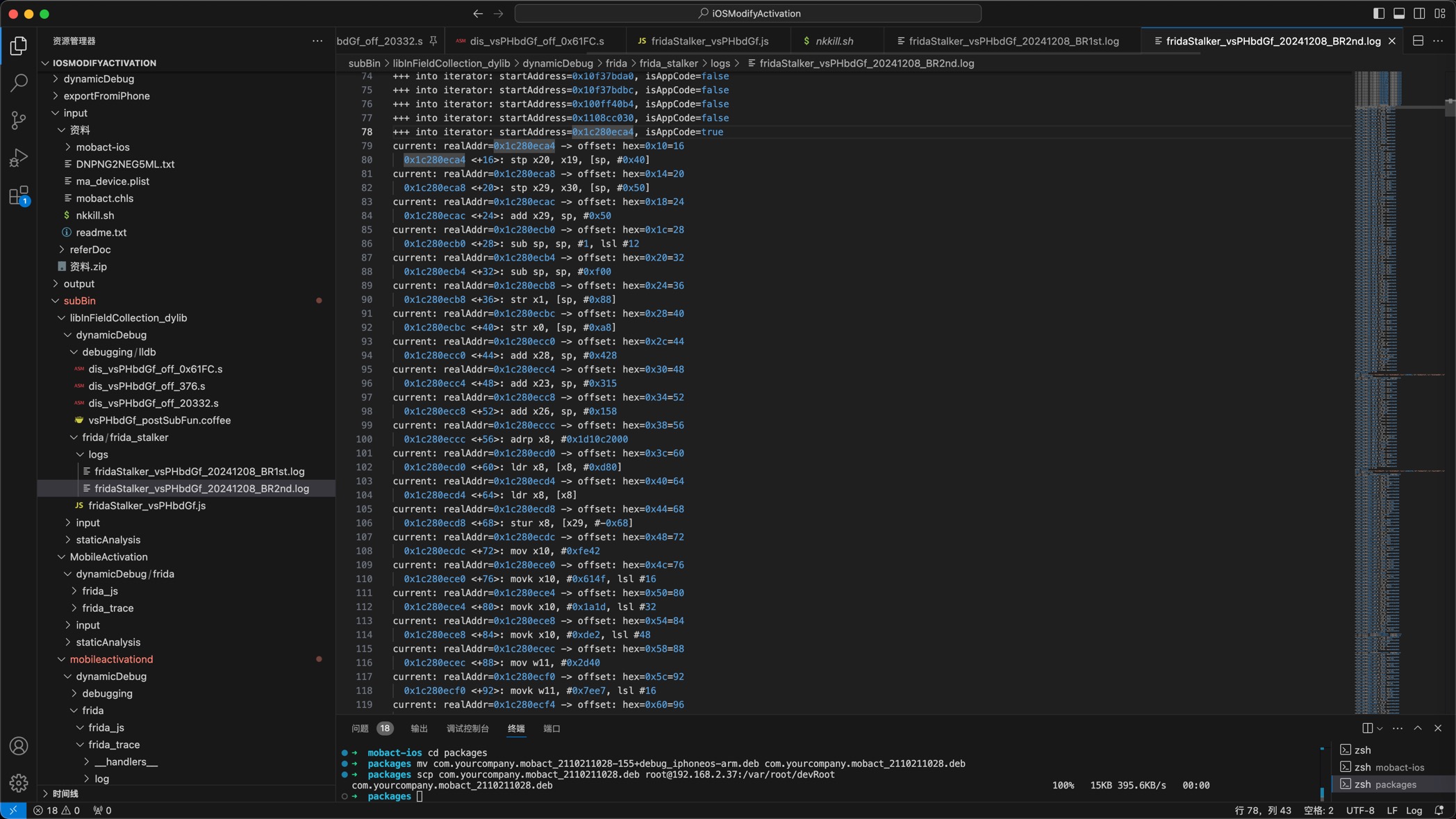Open the Manage gear settings
The width and height of the screenshot is (1456, 819).
tap(19, 783)
